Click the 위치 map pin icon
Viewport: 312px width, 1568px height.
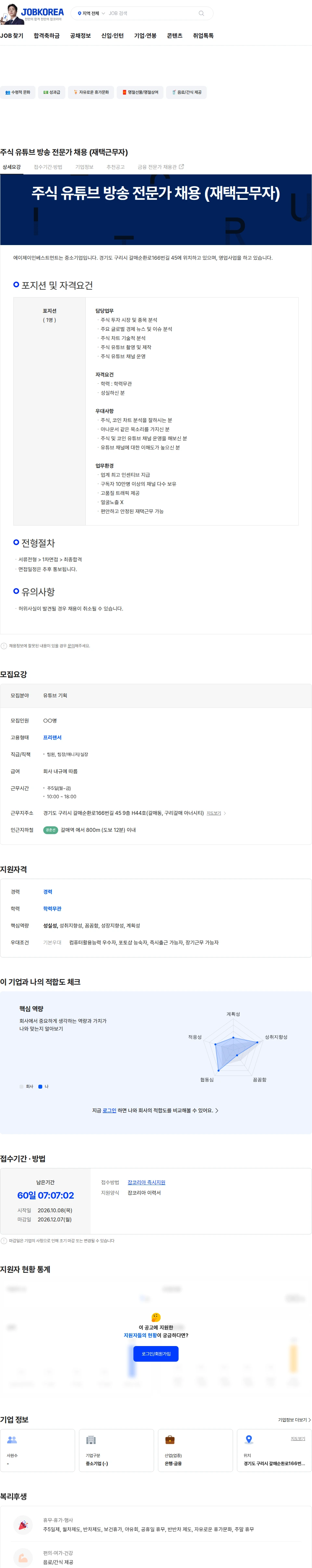[x=249, y=1440]
